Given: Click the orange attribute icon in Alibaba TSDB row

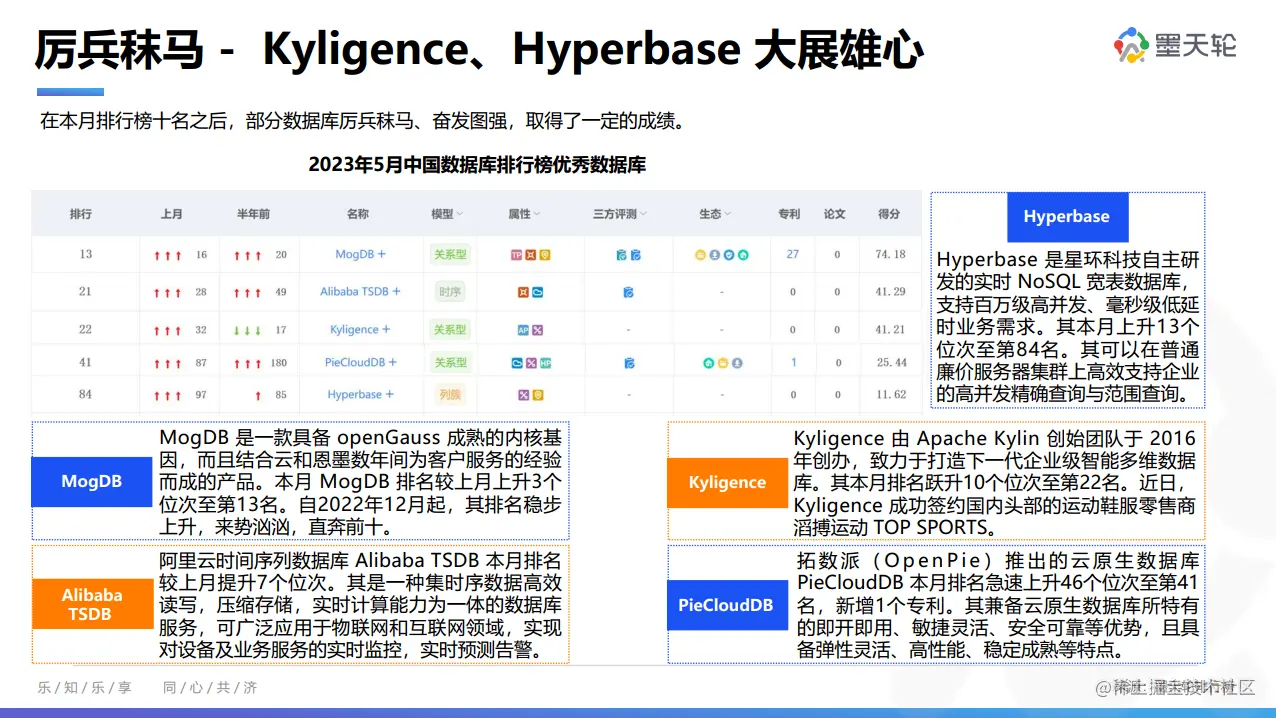Looking at the screenshot, I should tap(523, 292).
